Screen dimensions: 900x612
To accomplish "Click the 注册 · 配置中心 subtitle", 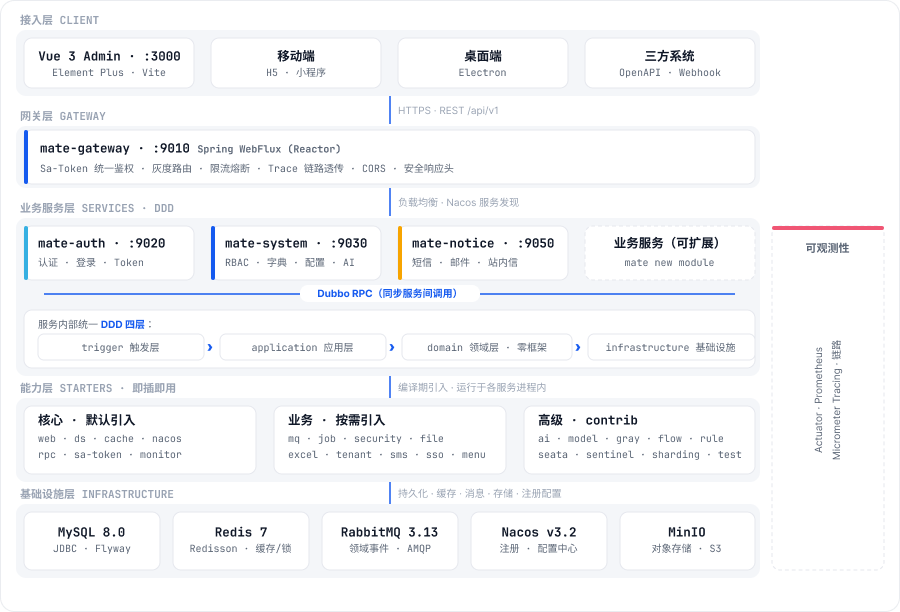I will coord(538,548).
